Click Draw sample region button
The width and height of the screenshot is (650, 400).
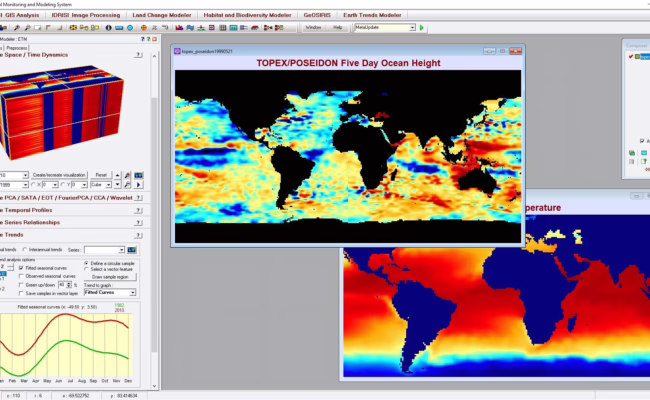(110, 277)
